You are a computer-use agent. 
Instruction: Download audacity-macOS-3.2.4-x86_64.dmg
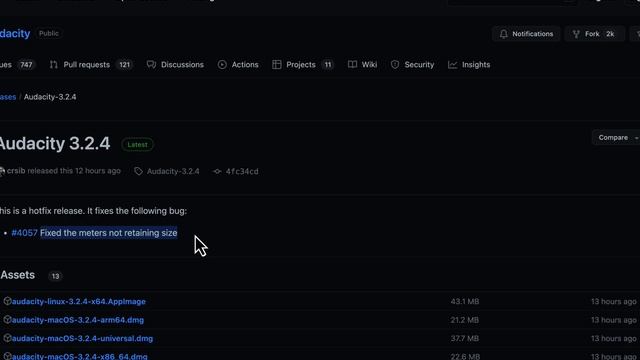80,356
